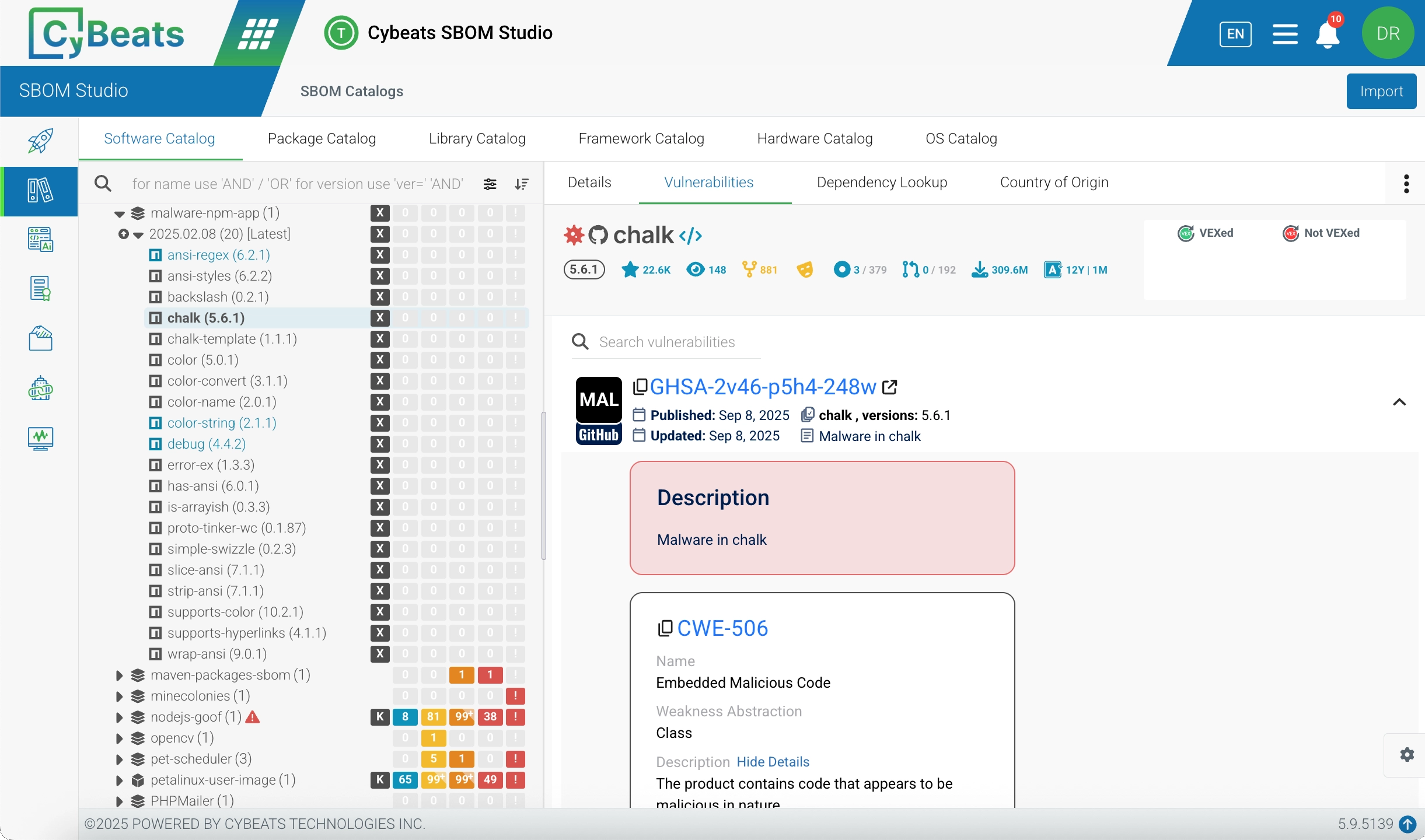Select debug (4.4.2) in tree
The height and width of the screenshot is (840, 1425).
pos(207,444)
